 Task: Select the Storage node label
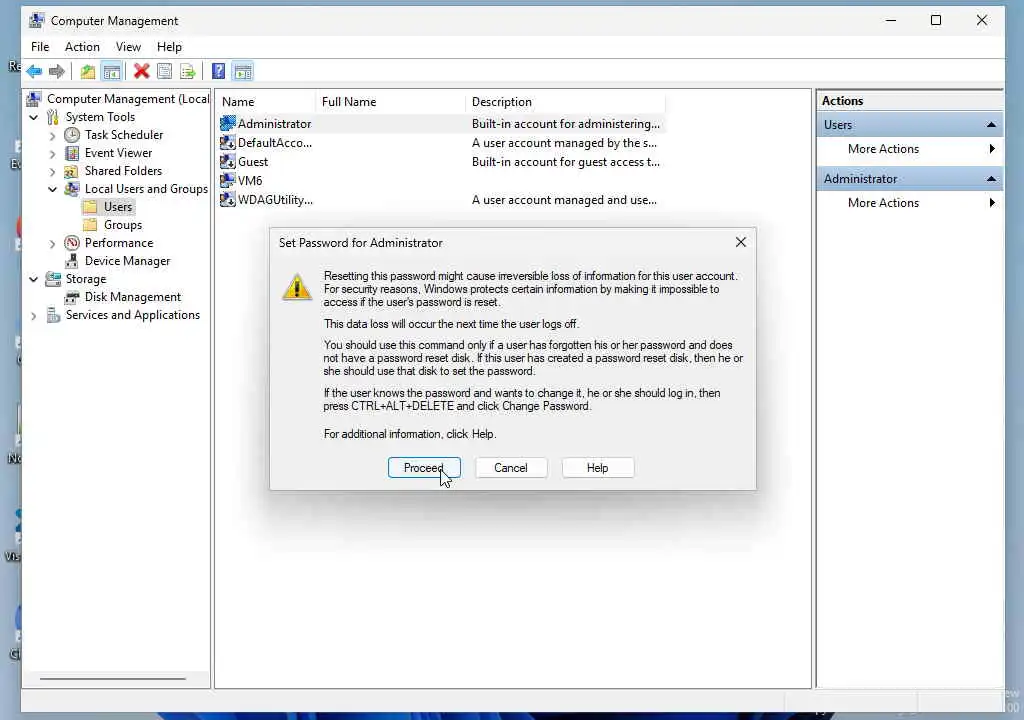86,279
